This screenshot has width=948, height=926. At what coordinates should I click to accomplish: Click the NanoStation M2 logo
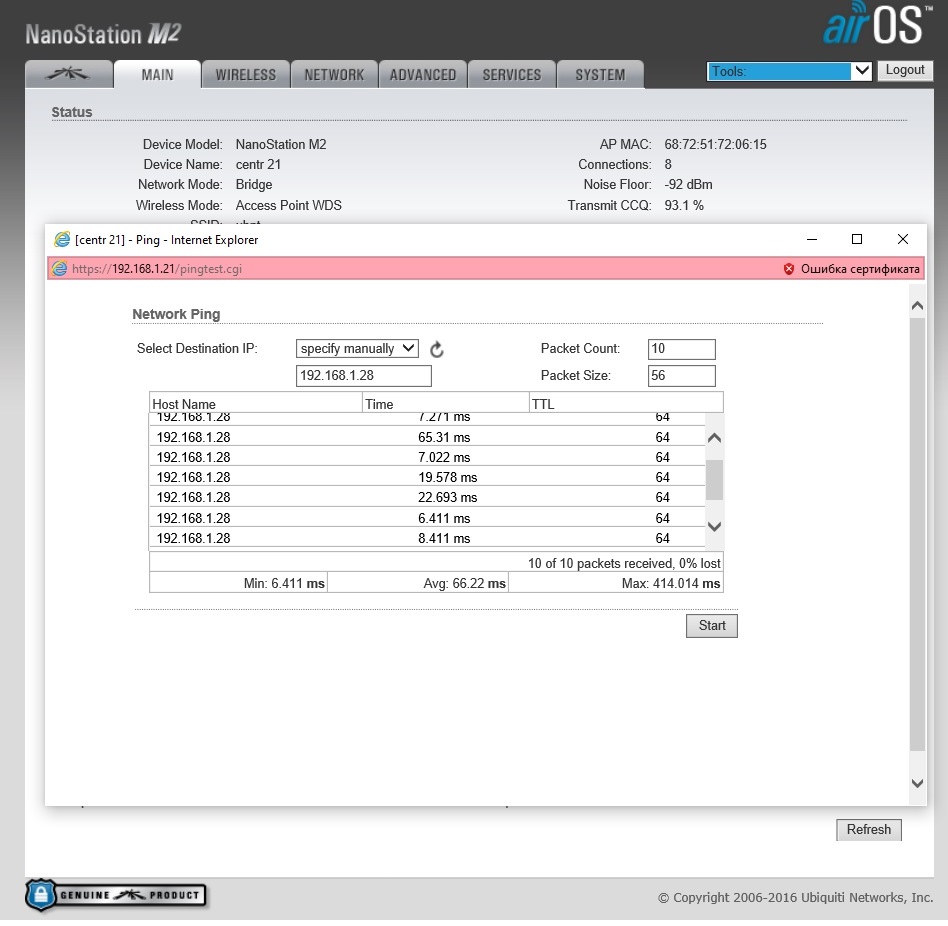click(103, 34)
